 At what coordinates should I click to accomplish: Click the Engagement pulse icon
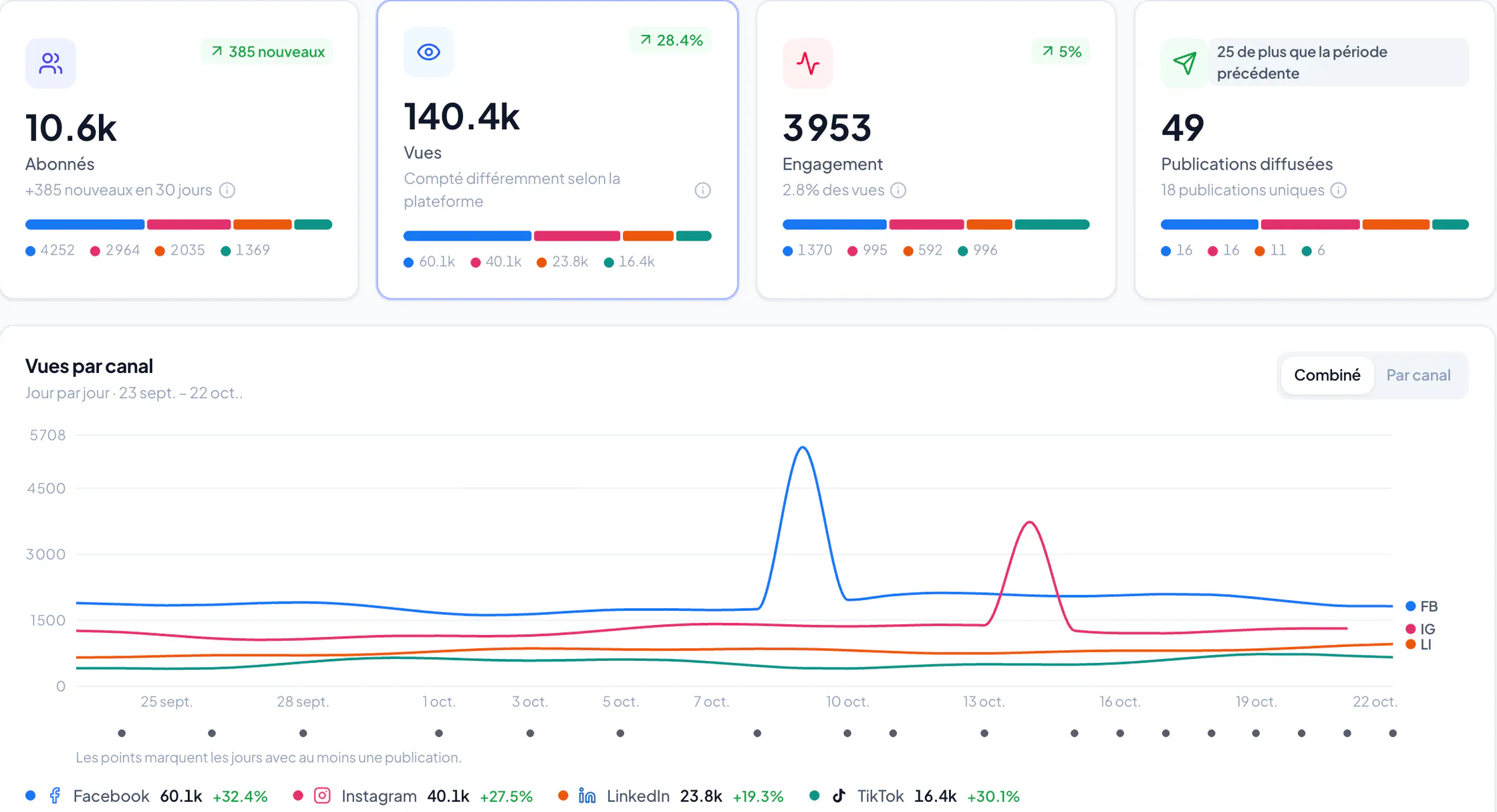point(808,63)
